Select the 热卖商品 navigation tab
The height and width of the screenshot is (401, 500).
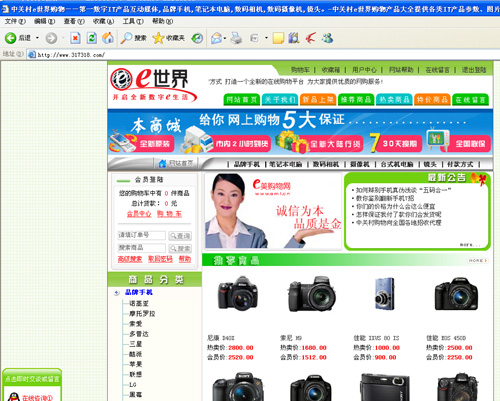tap(394, 99)
